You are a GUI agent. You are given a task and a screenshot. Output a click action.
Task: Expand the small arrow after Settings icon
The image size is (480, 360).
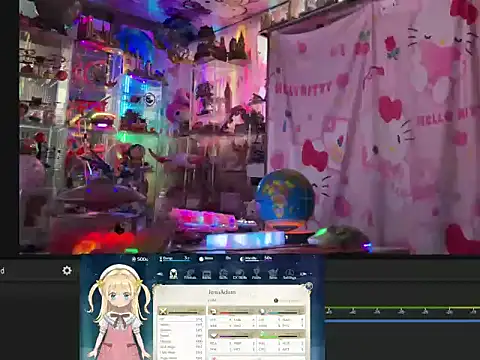pyautogui.click(x=304, y=274)
